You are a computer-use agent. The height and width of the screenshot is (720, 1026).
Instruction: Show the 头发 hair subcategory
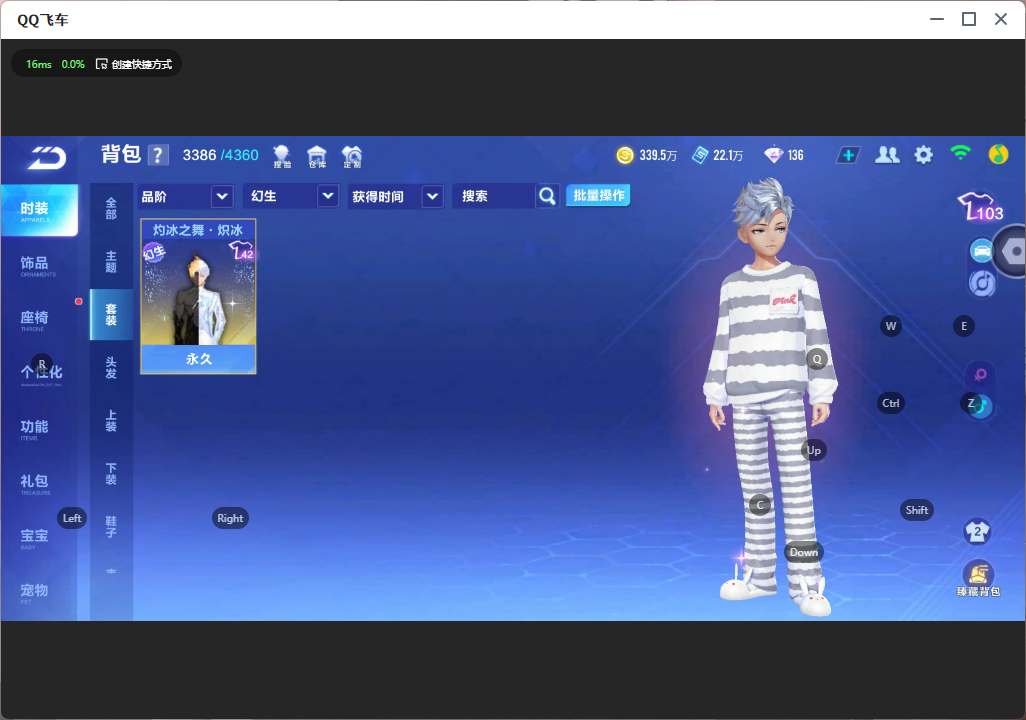[111, 368]
